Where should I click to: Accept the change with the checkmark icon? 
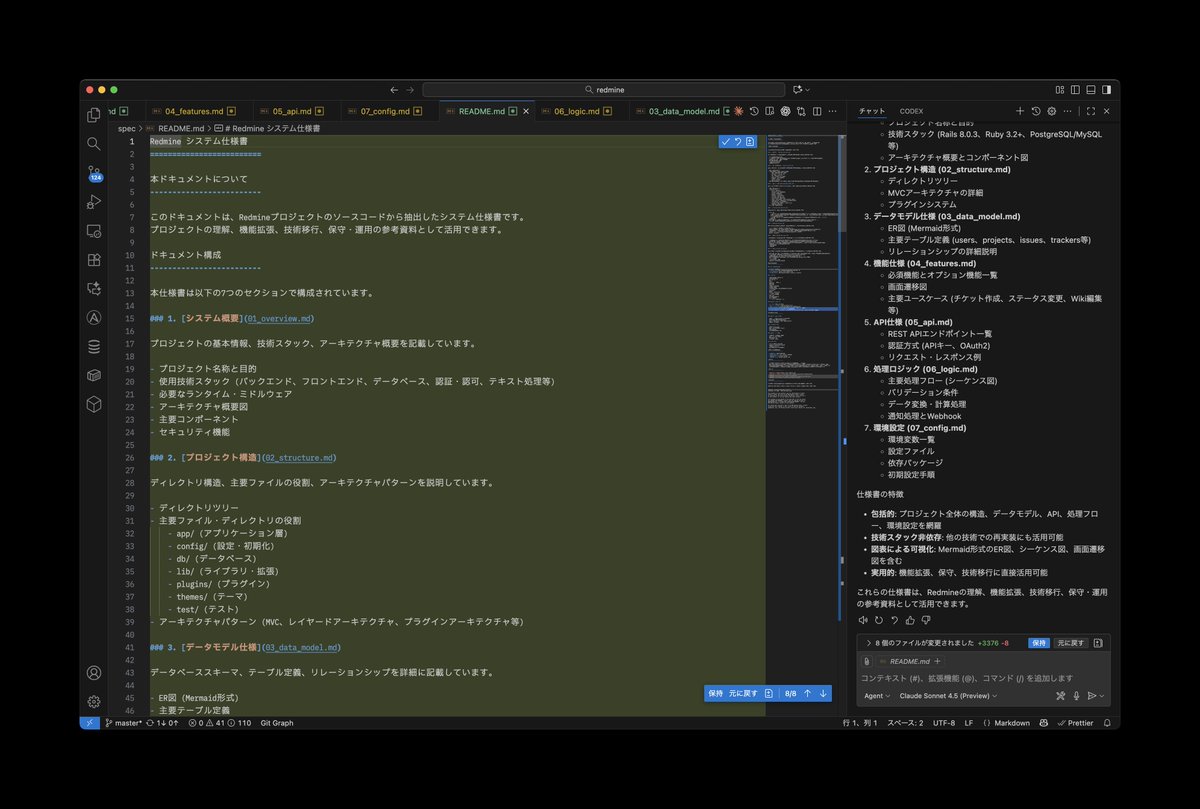[726, 142]
